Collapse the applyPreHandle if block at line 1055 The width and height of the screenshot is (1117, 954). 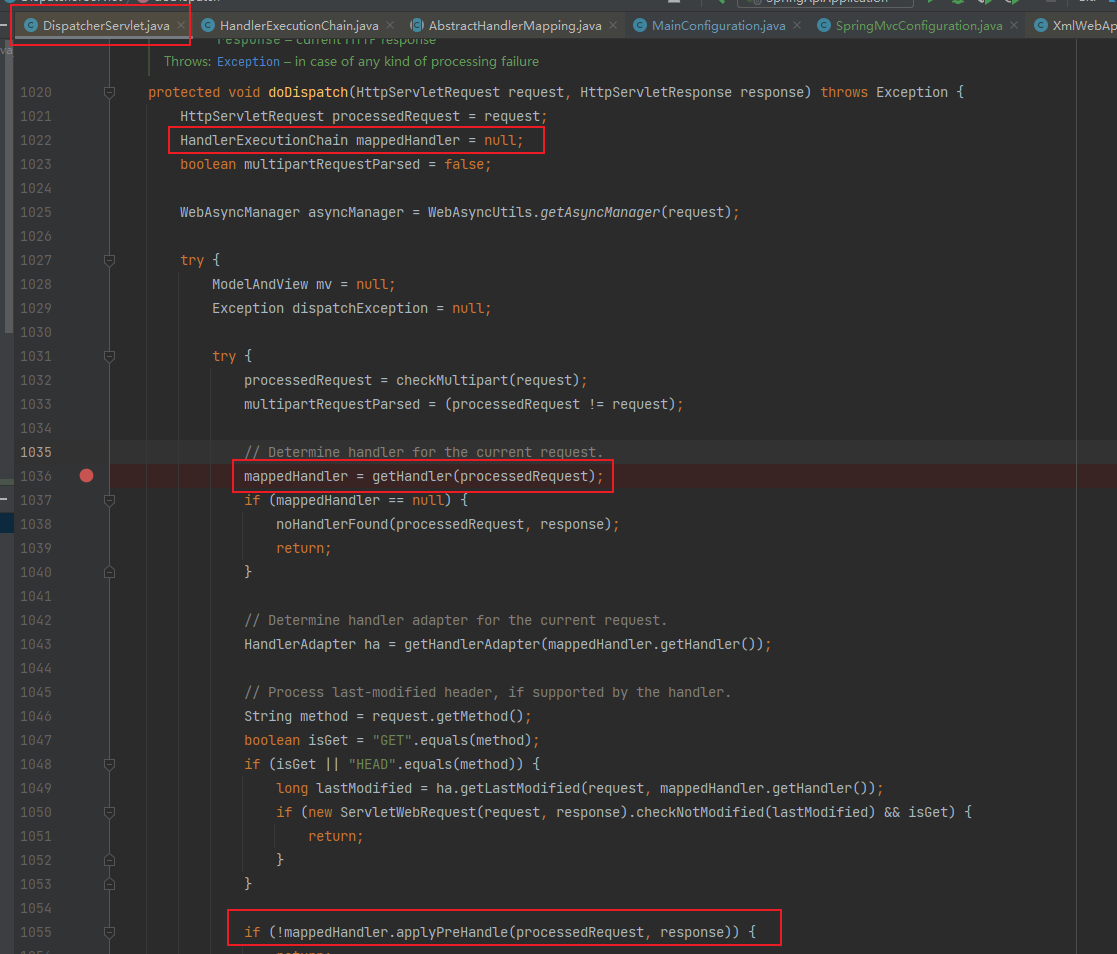(x=110, y=932)
